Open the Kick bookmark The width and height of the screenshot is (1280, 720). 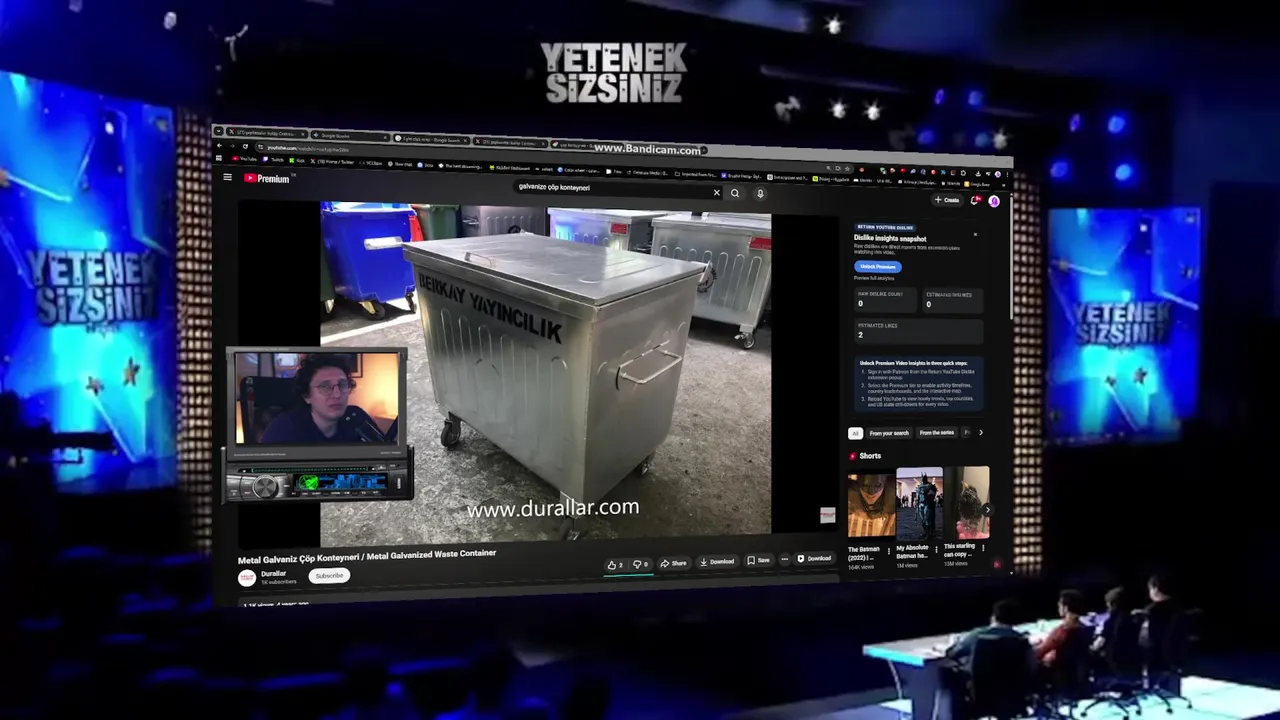297,161
